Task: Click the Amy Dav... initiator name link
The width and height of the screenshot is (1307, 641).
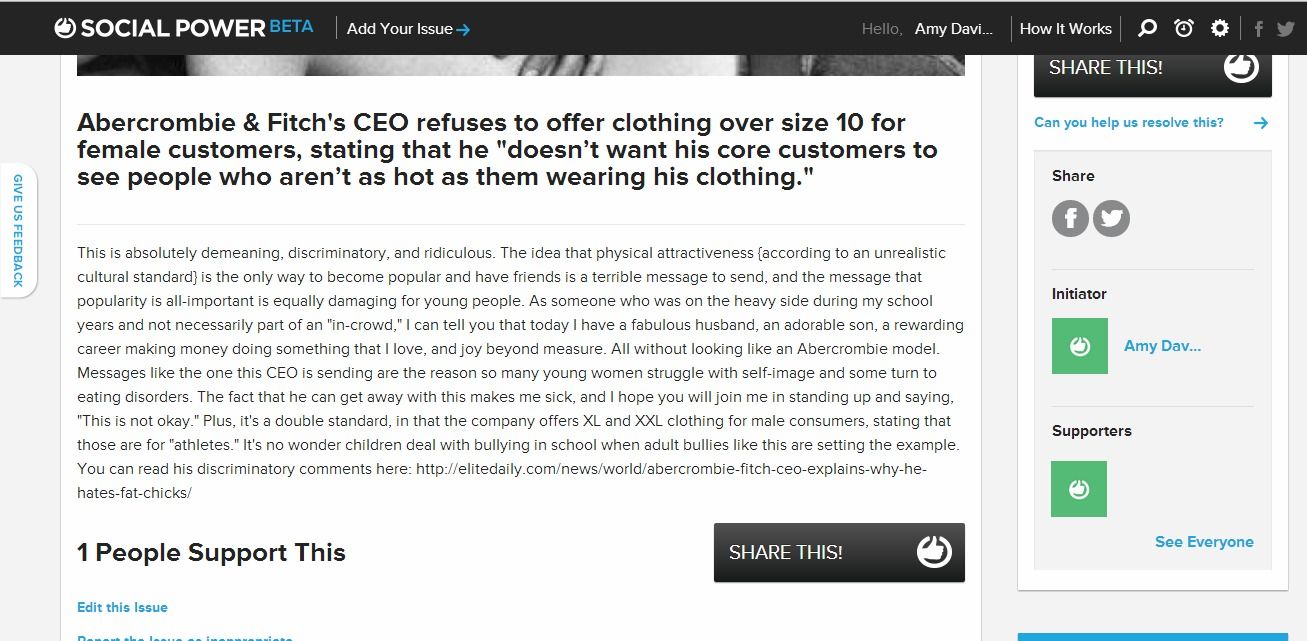Action: tap(1162, 346)
